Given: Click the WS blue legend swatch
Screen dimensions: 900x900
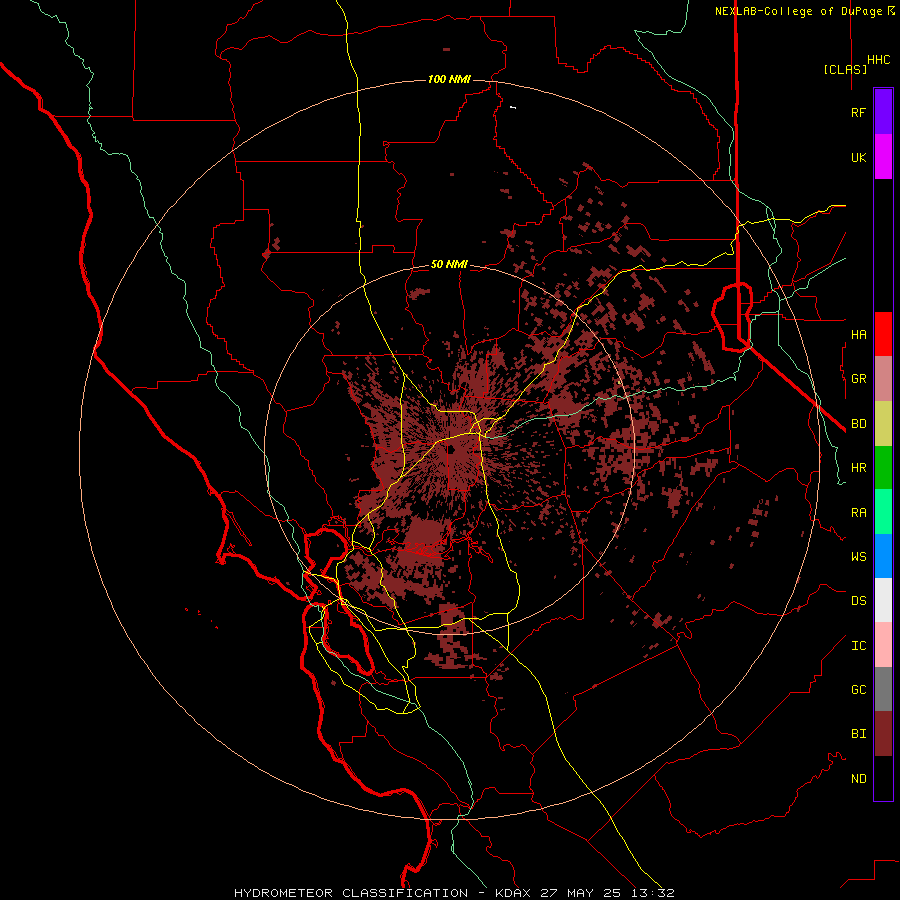Looking at the screenshot, I should [883, 556].
